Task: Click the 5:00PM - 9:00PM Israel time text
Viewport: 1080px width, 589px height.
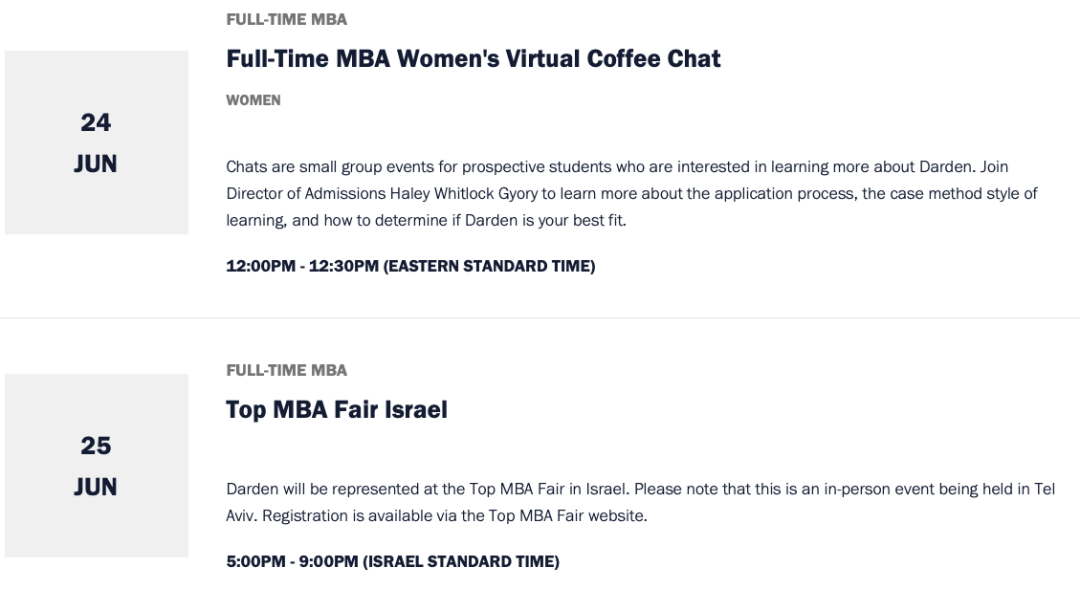Action: coord(393,561)
